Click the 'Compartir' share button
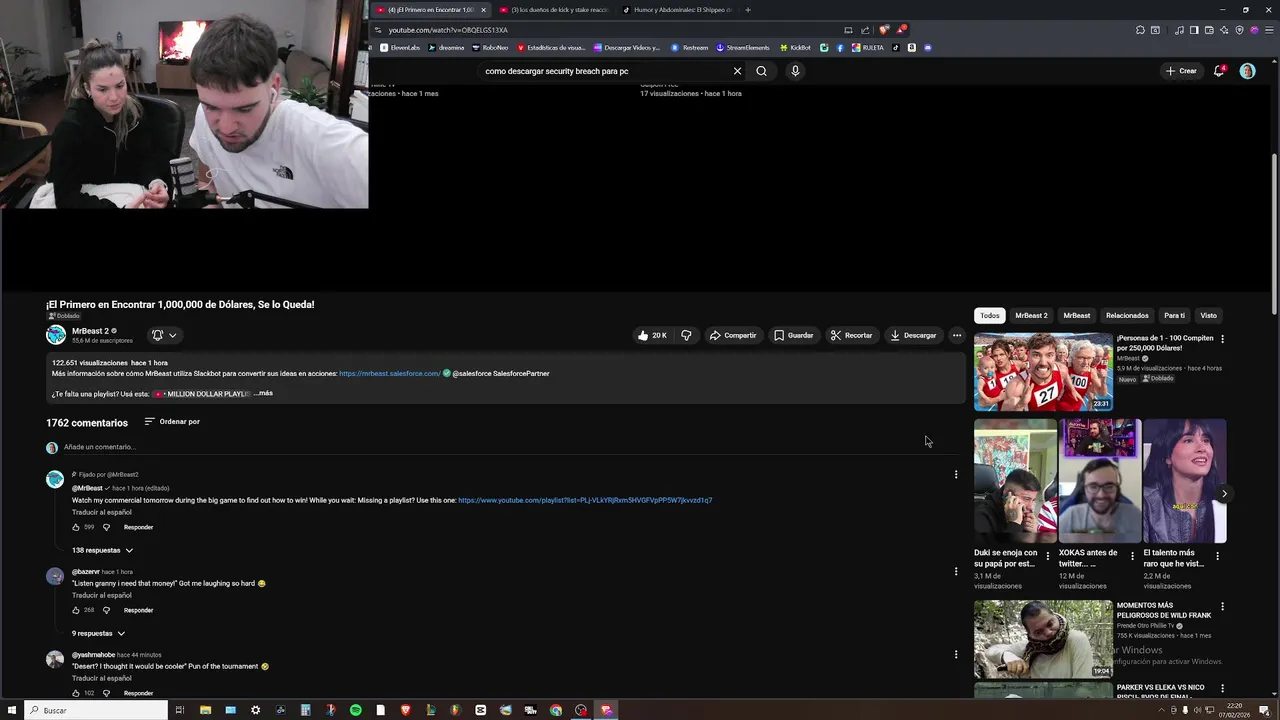 [733, 335]
